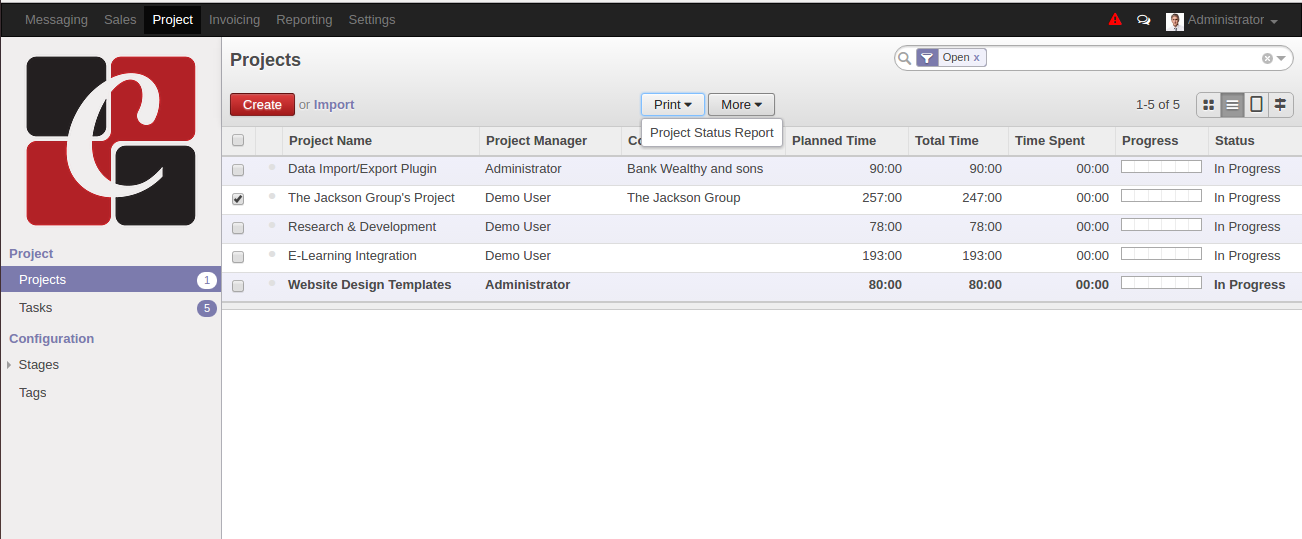Select Project Status Report menu entry
The height and width of the screenshot is (539, 1302).
pyautogui.click(x=711, y=133)
